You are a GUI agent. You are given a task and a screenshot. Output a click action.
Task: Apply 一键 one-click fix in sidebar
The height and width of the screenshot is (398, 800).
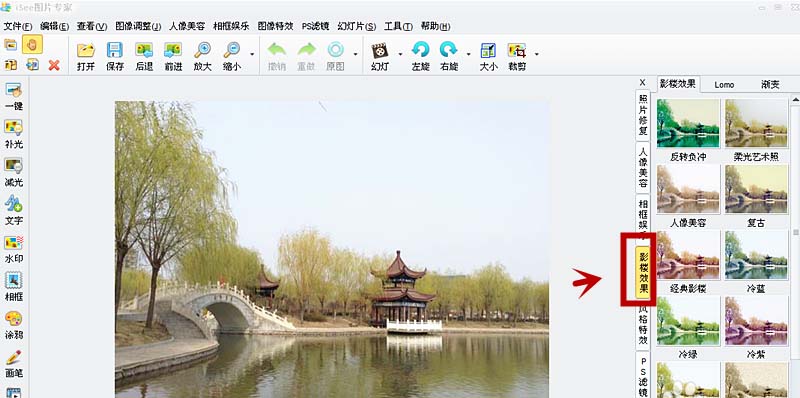point(14,97)
